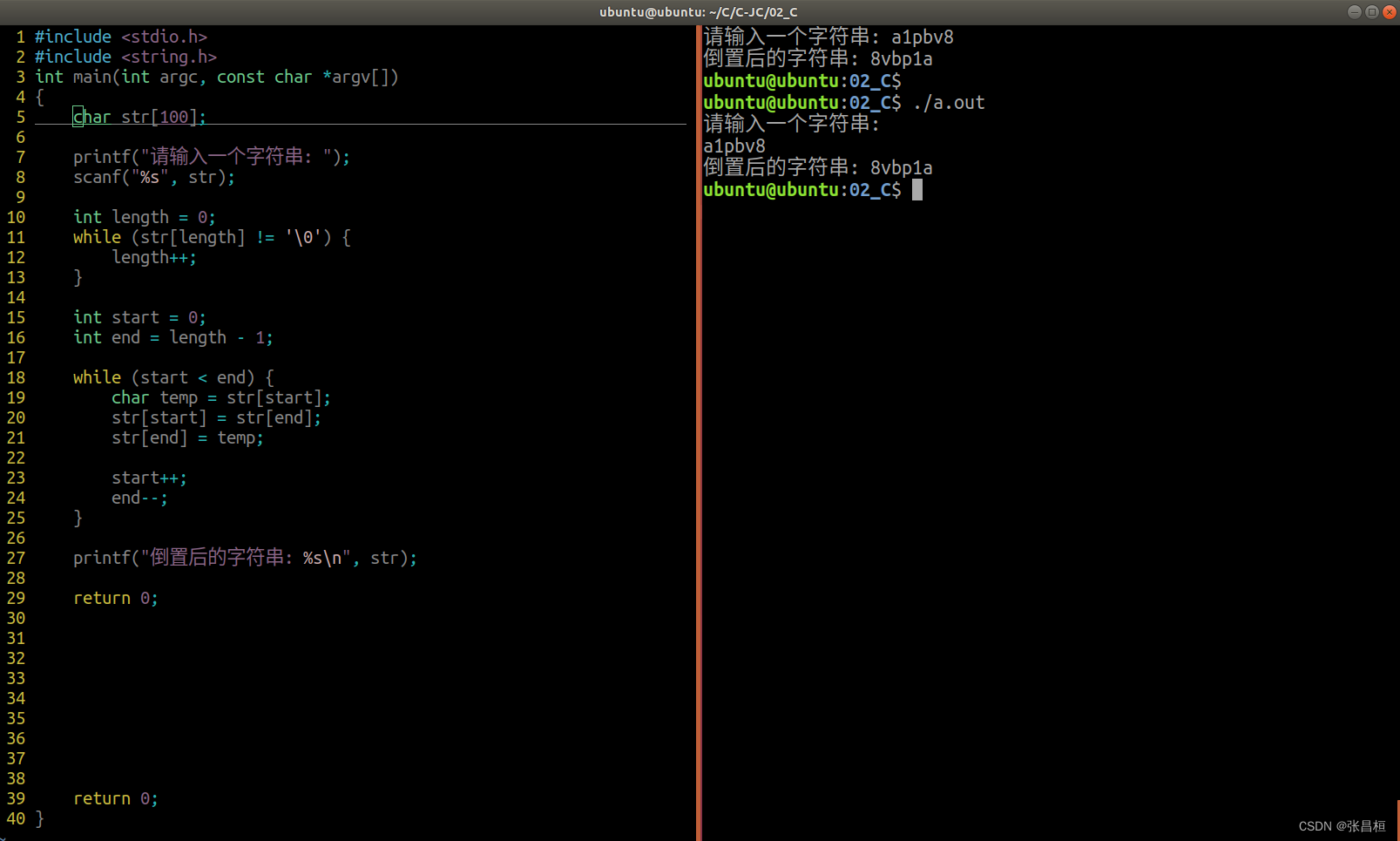Place cursor on char str[100] declaration

138,116
